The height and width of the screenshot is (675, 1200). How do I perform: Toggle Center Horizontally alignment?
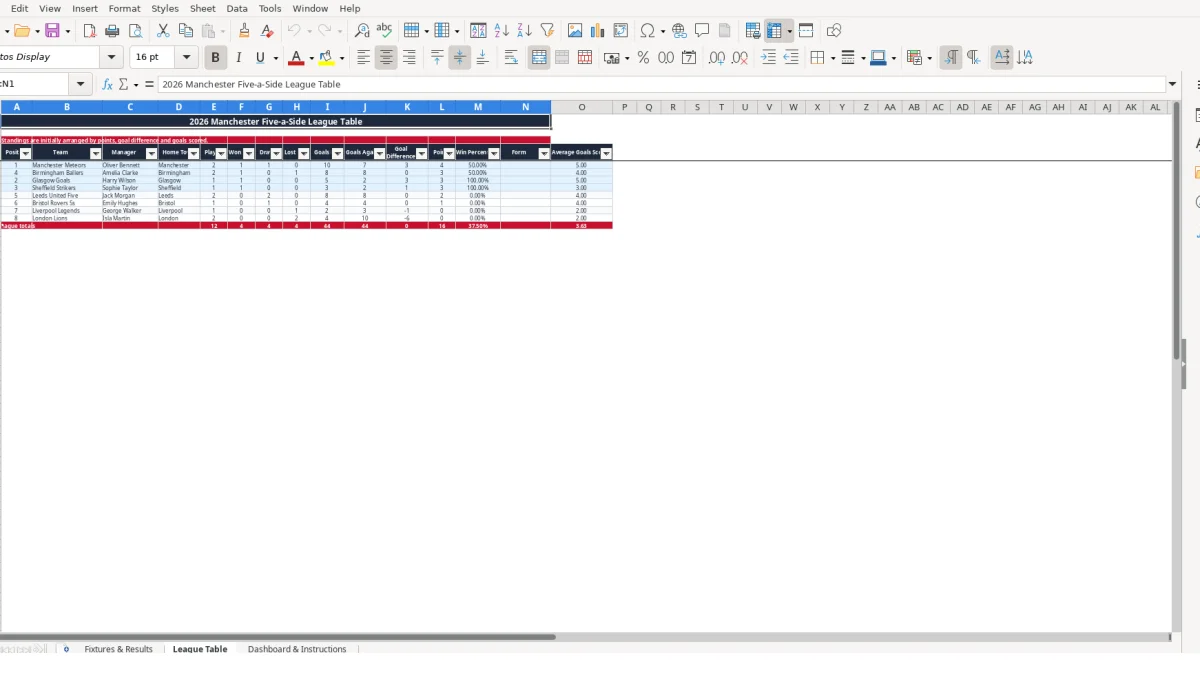tap(386, 58)
